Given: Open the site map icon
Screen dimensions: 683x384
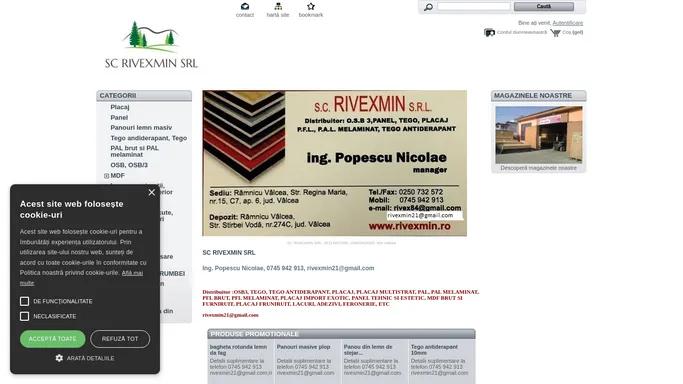Looking at the screenshot, I should (x=278, y=6).
